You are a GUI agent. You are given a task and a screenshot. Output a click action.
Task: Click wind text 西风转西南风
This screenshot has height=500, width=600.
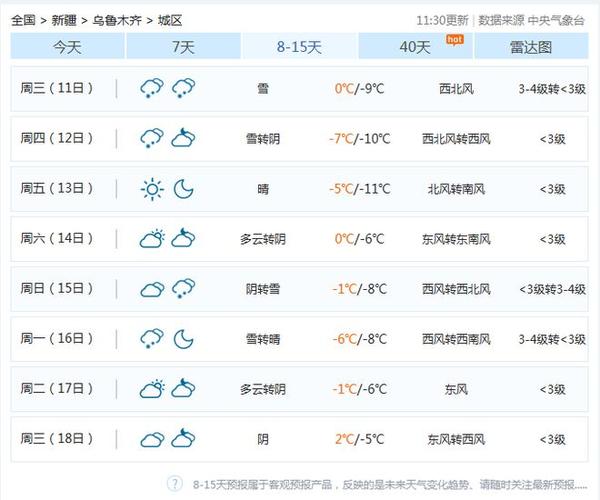(x=456, y=339)
